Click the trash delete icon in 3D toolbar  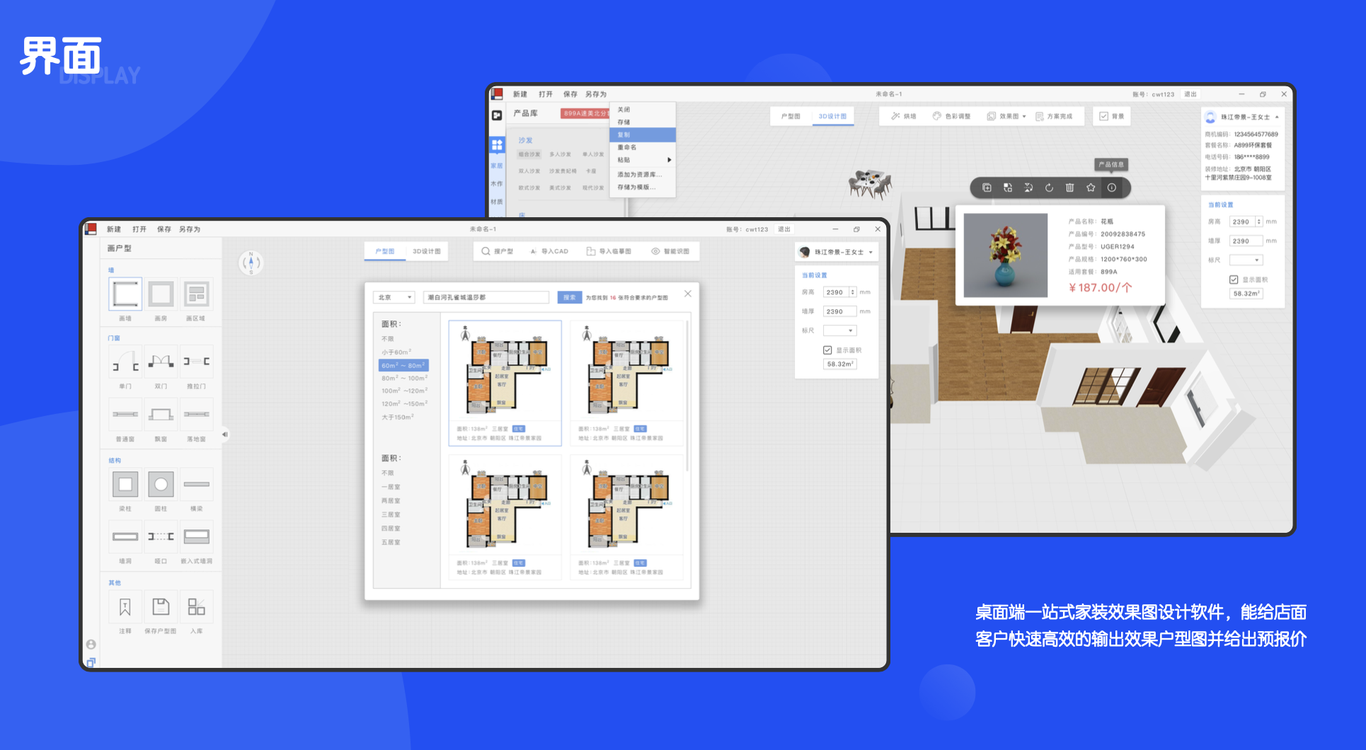[1069, 187]
